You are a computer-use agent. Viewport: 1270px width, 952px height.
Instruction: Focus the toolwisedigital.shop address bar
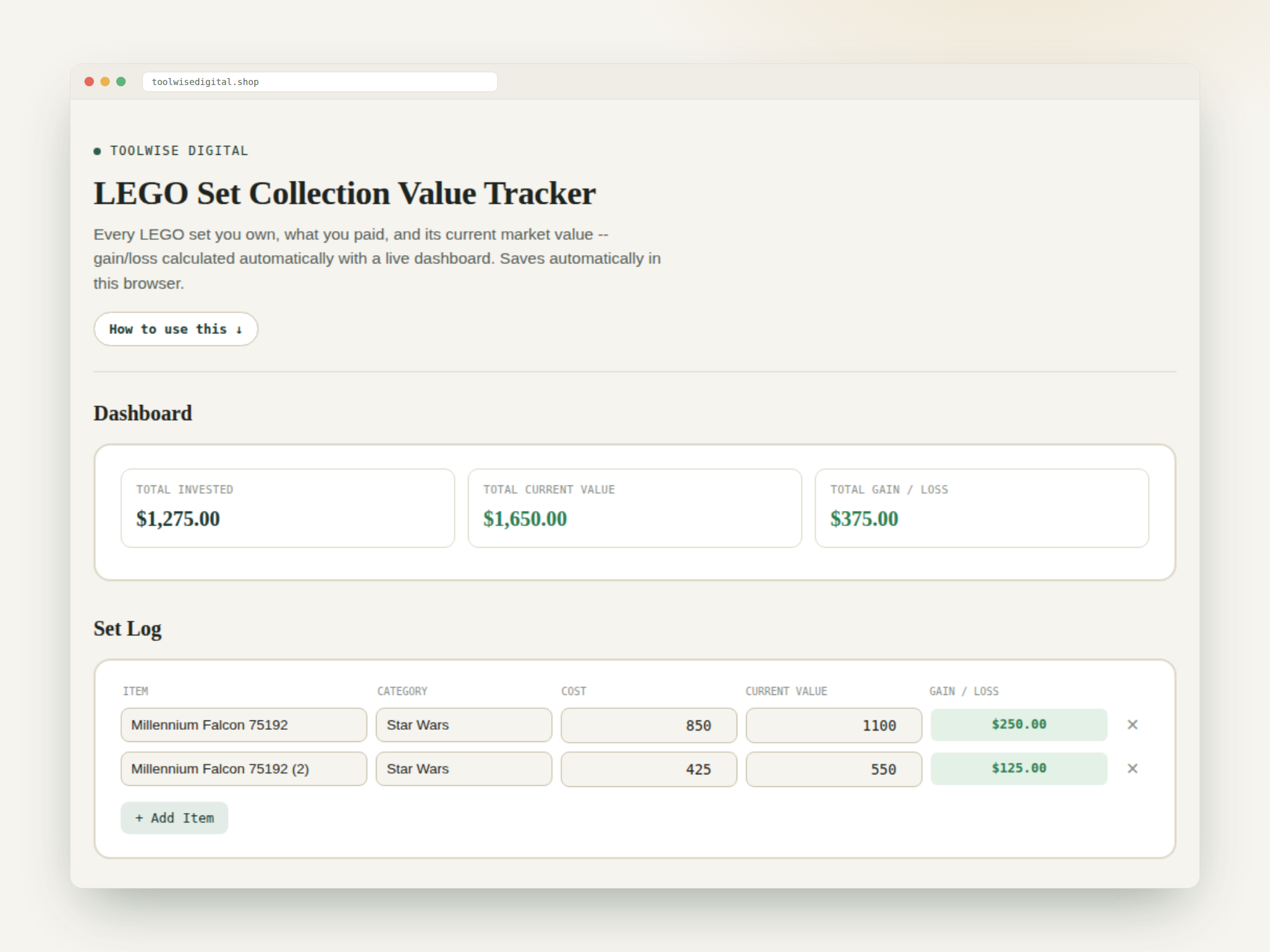320,82
